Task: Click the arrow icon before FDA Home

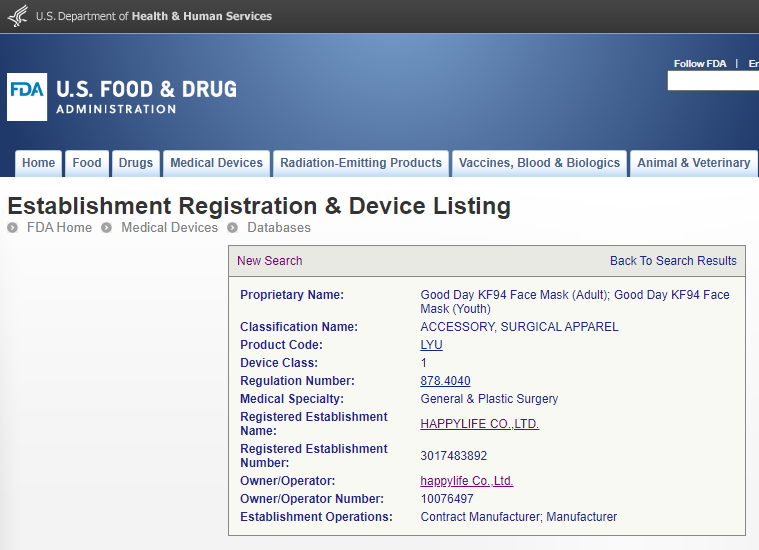Action: click(13, 228)
